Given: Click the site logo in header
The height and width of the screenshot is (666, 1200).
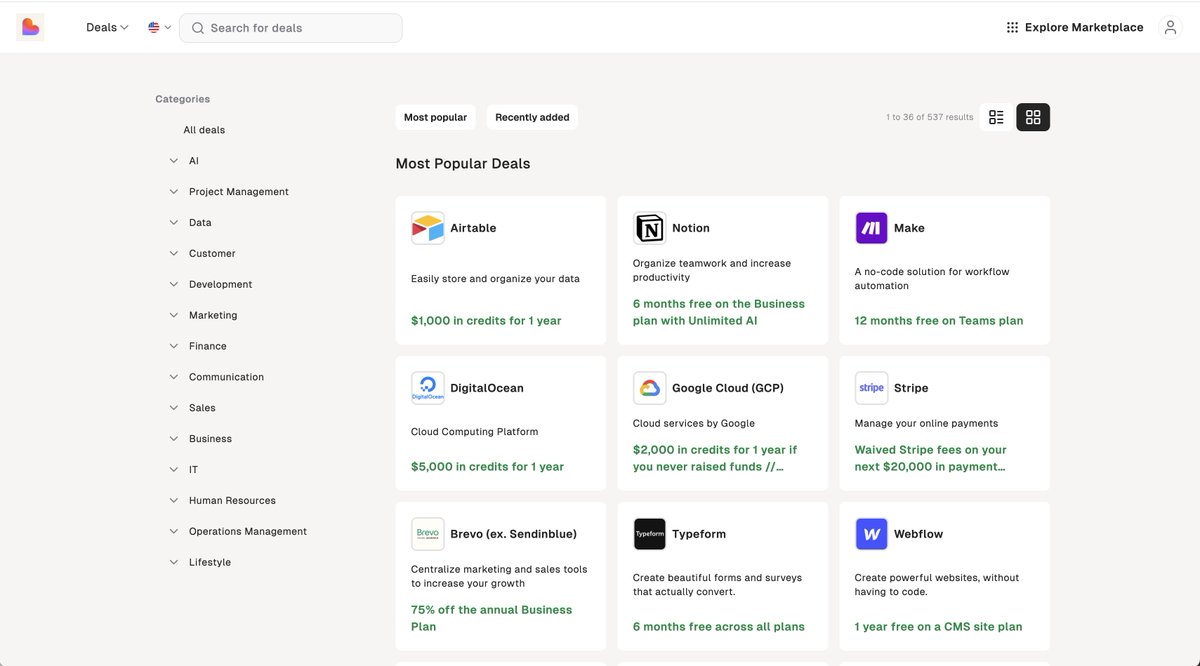Looking at the screenshot, I should coord(30,27).
